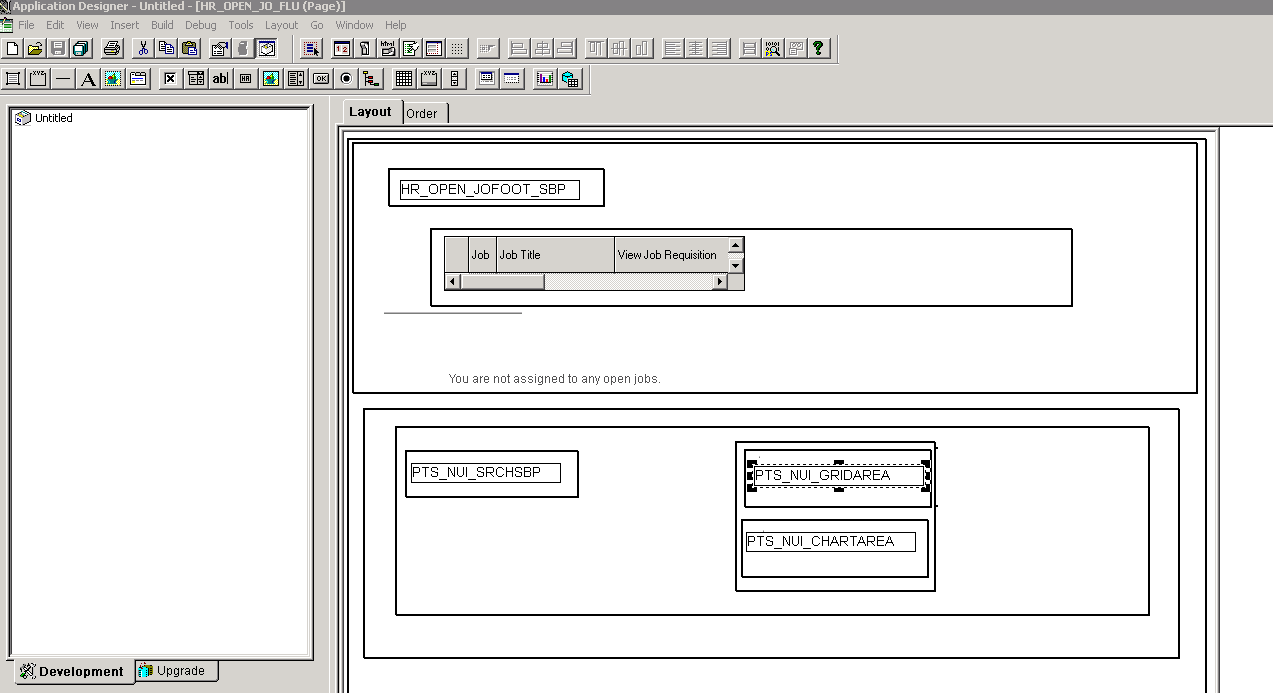The width and height of the screenshot is (1273, 693).
Task: Select the Tree control tool icon
Action: 371,79
